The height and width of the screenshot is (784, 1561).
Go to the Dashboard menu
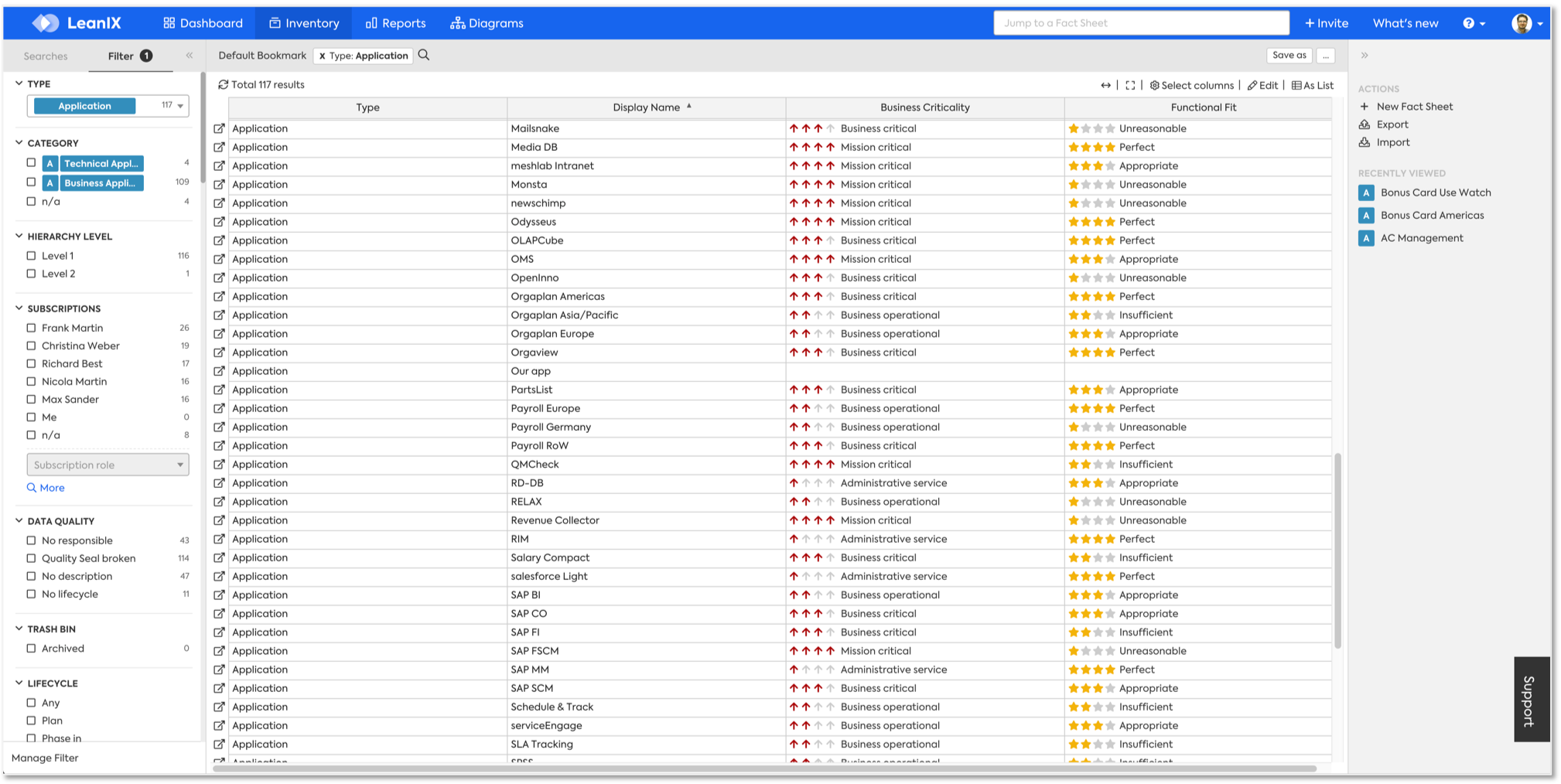tap(203, 23)
